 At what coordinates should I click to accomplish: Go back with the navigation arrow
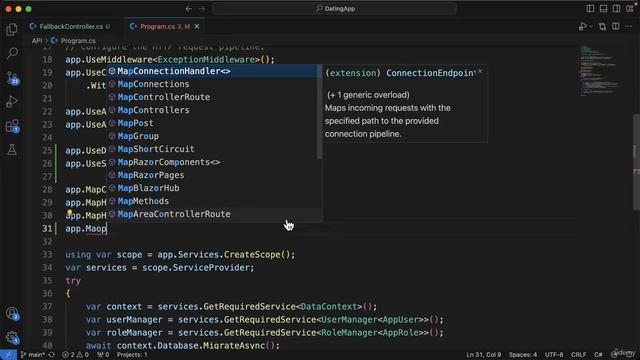[x=189, y=9]
